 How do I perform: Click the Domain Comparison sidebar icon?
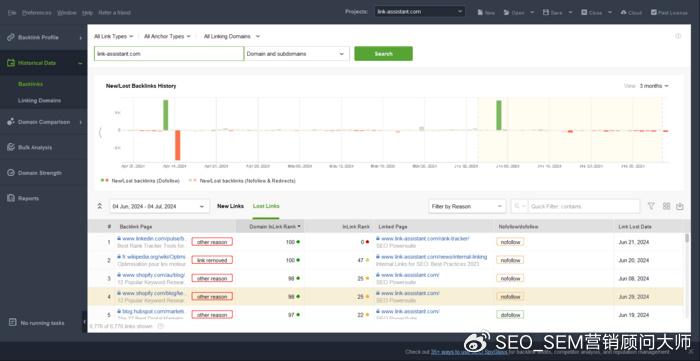[11, 122]
